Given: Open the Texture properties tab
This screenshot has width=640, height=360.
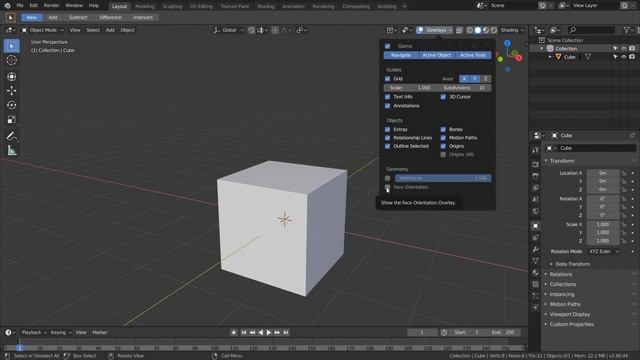Looking at the screenshot, I should click(x=535, y=284).
